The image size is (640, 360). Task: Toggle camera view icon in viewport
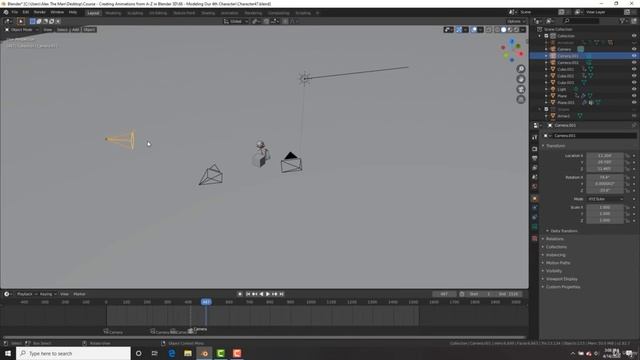(x=521, y=89)
